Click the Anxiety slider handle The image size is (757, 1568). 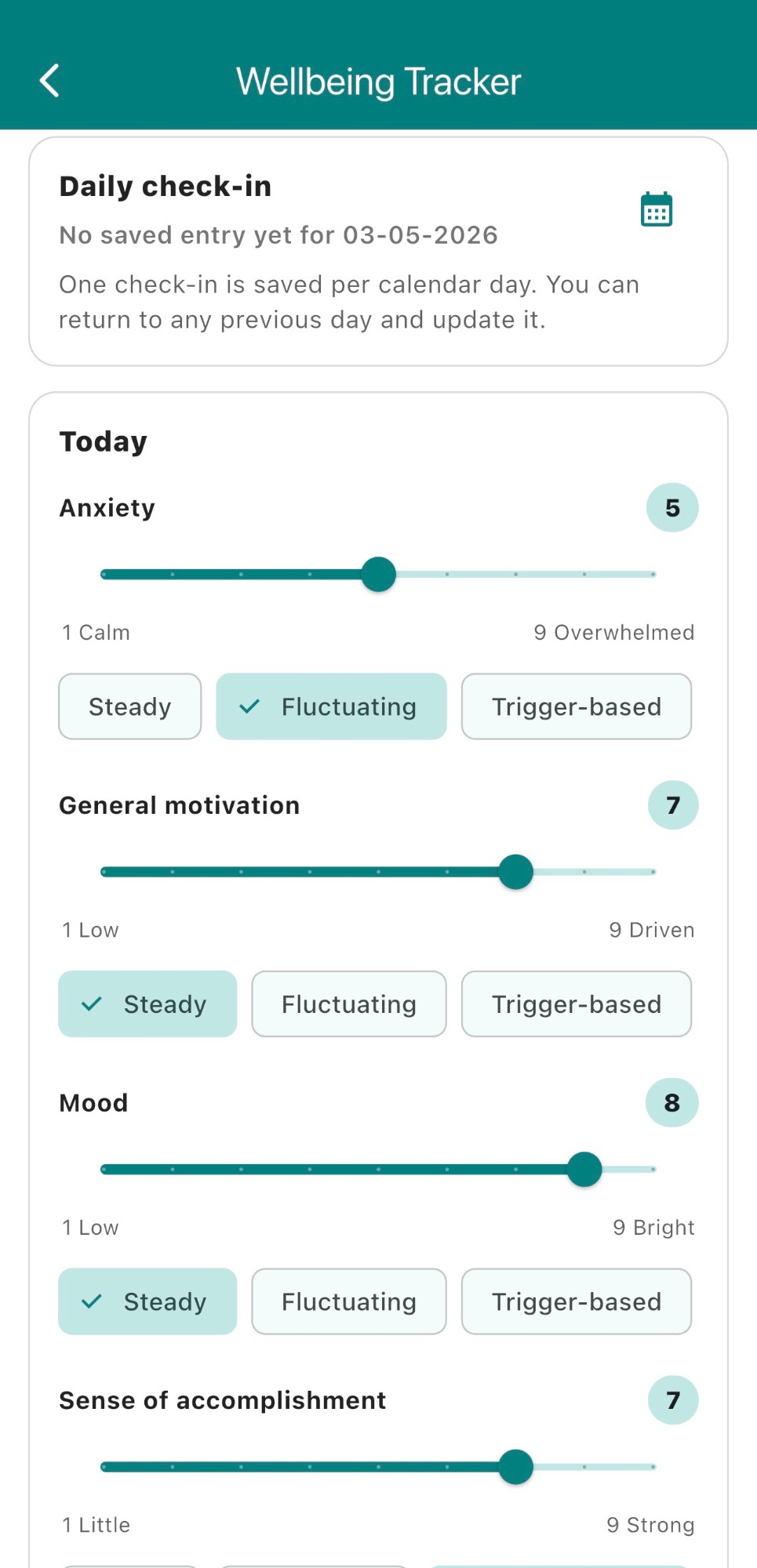click(x=379, y=575)
